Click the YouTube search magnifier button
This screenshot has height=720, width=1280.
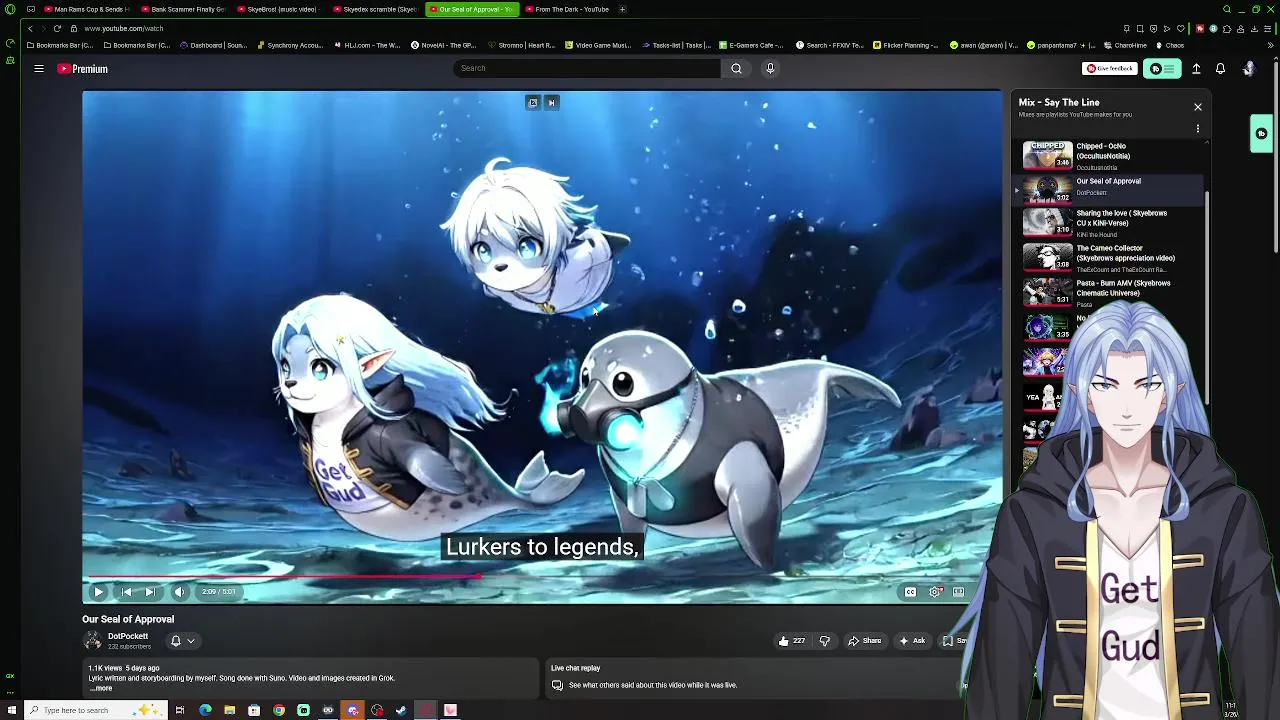pos(736,68)
